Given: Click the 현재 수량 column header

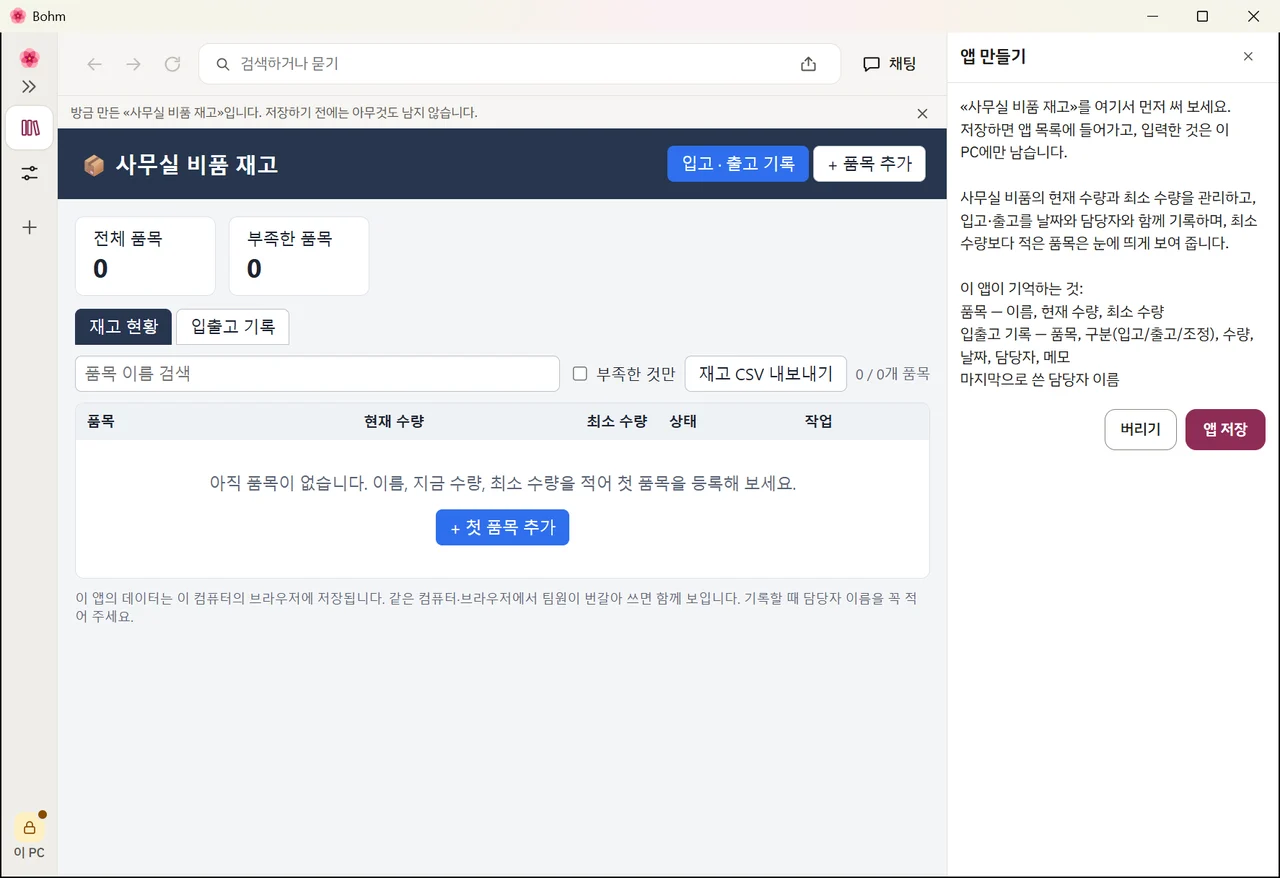Looking at the screenshot, I should tap(394, 422).
